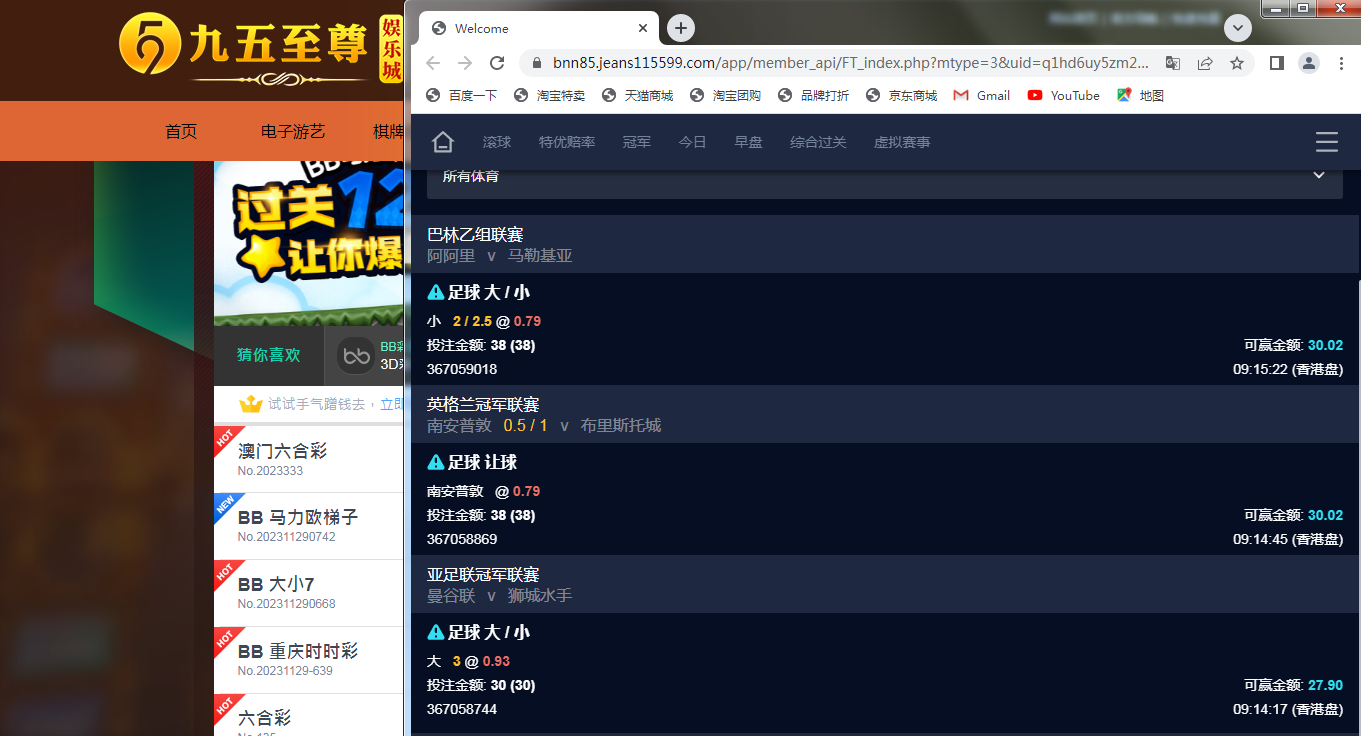
Task: Switch to 今日 tab
Action: pos(693,142)
